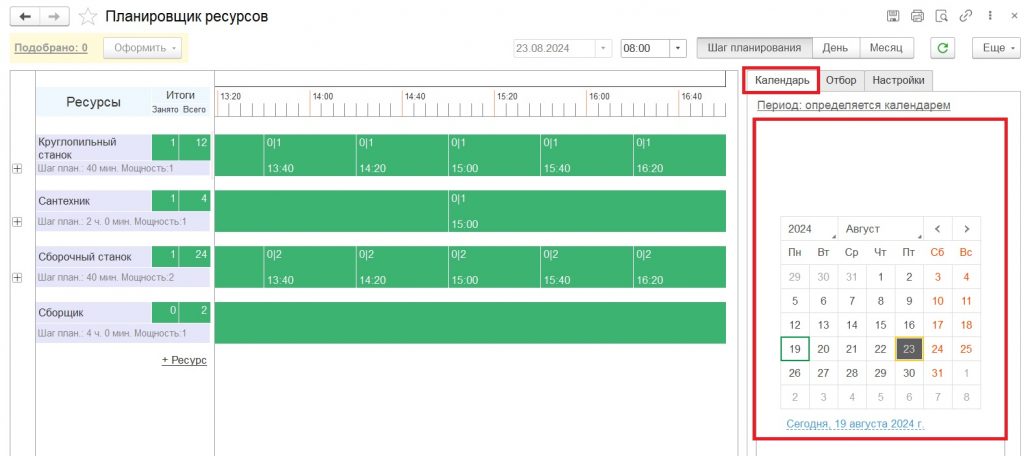This screenshot has height=456, width=1024.
Task: Click Сборочный станок 15:40 time slot
Action: 586,267
